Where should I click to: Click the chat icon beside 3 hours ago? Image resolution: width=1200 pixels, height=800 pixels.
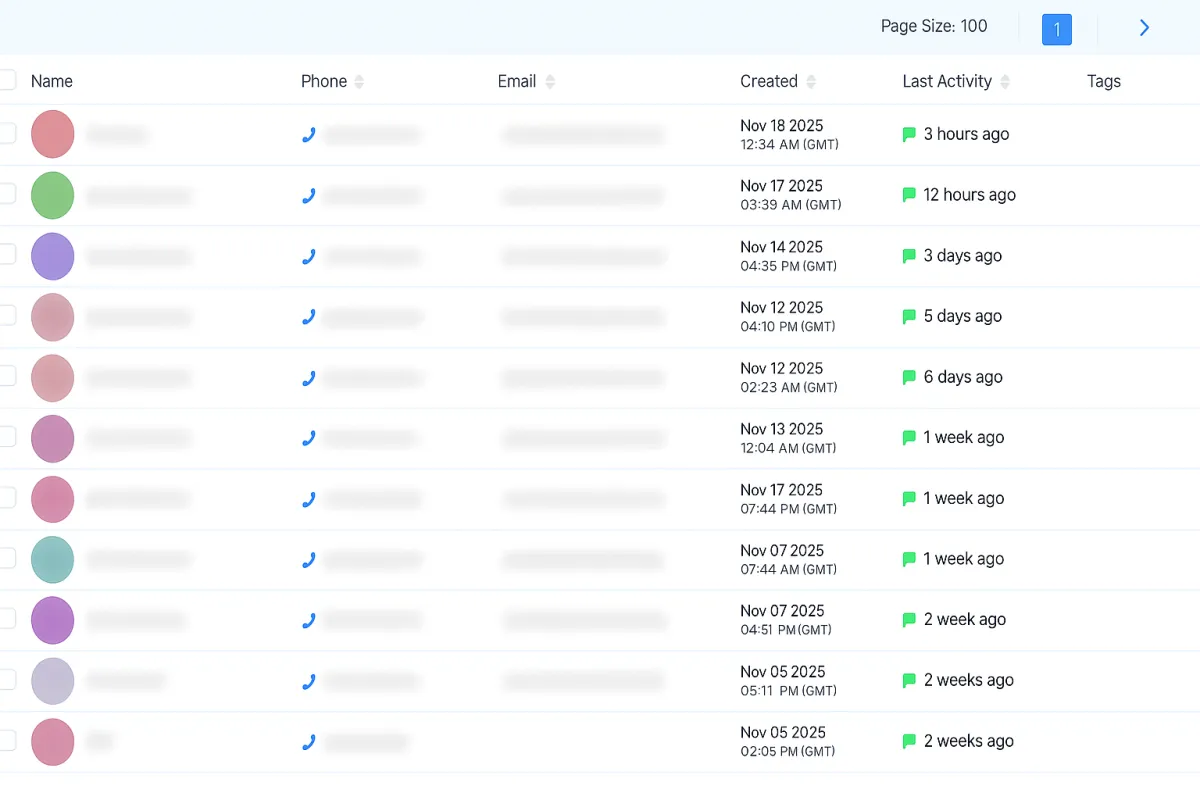[x=909, y=134]
